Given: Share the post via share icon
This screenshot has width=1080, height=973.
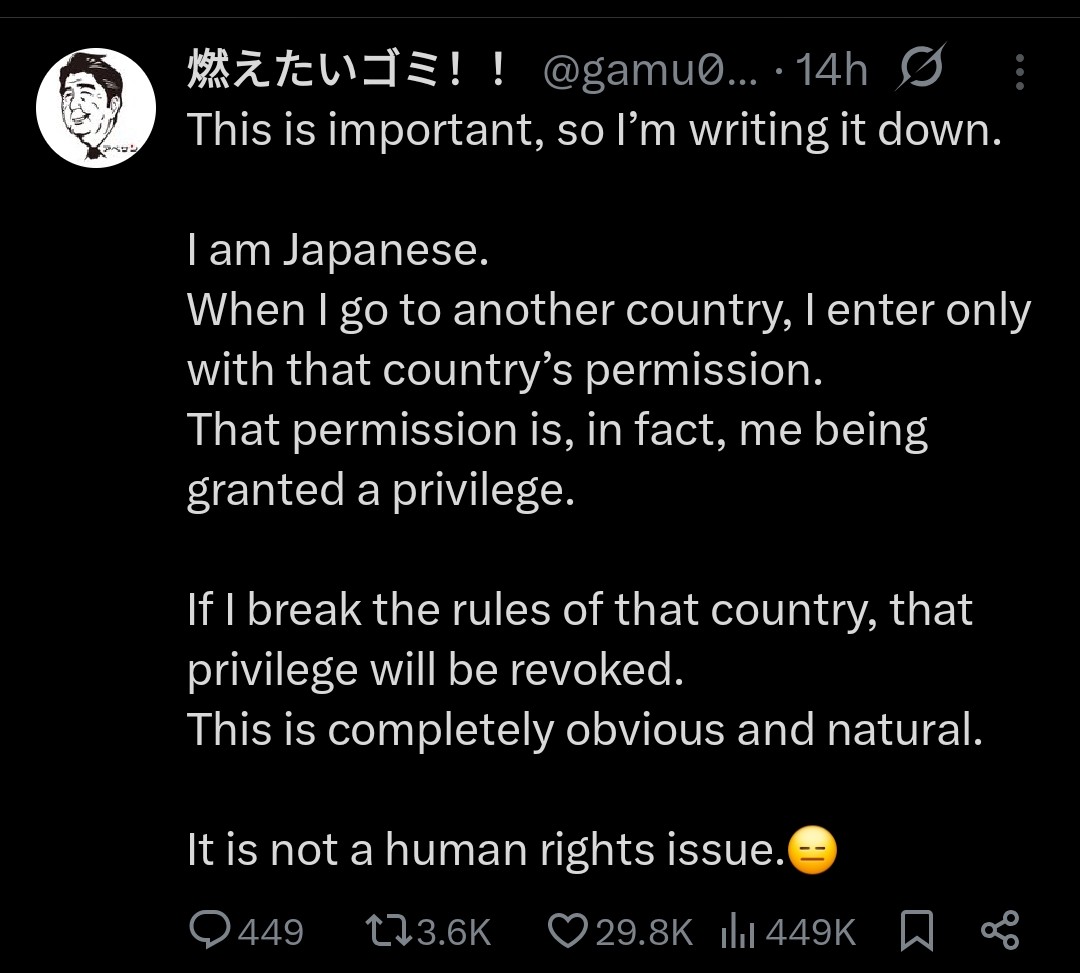Looking at the screenshot, I should coord(999,931).
